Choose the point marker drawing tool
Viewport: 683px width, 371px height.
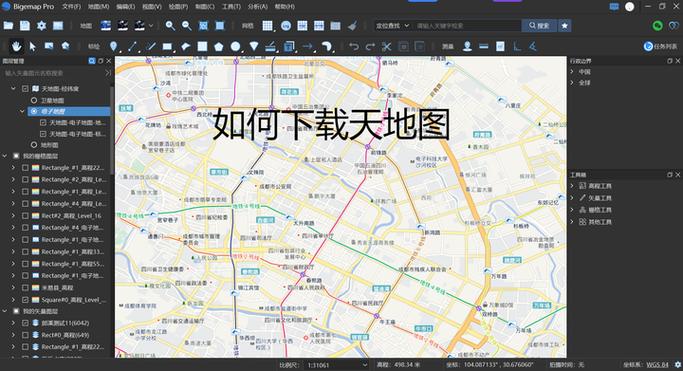click(114, 46)
